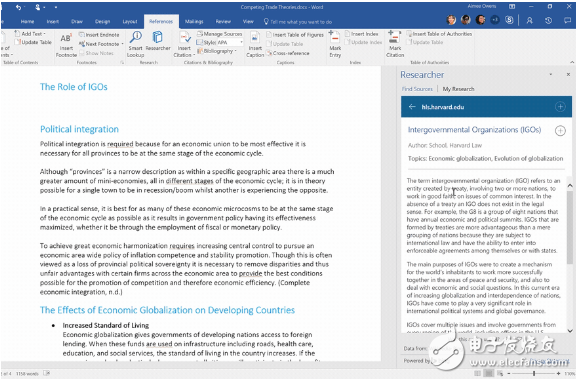Click zoom in plus button

[x=558, y=374]
